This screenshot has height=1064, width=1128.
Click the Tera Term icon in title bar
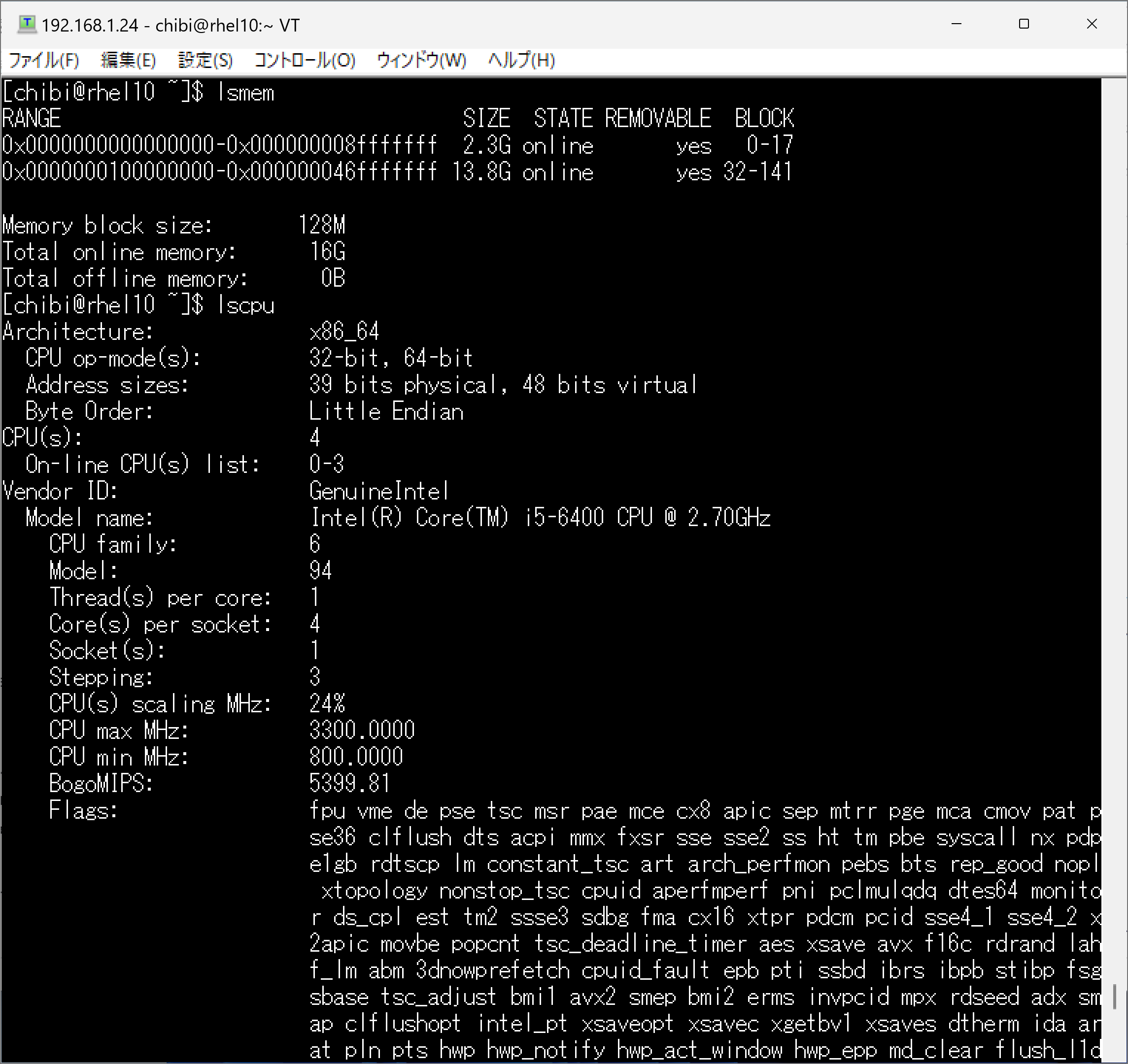click(x=26, y=25)
